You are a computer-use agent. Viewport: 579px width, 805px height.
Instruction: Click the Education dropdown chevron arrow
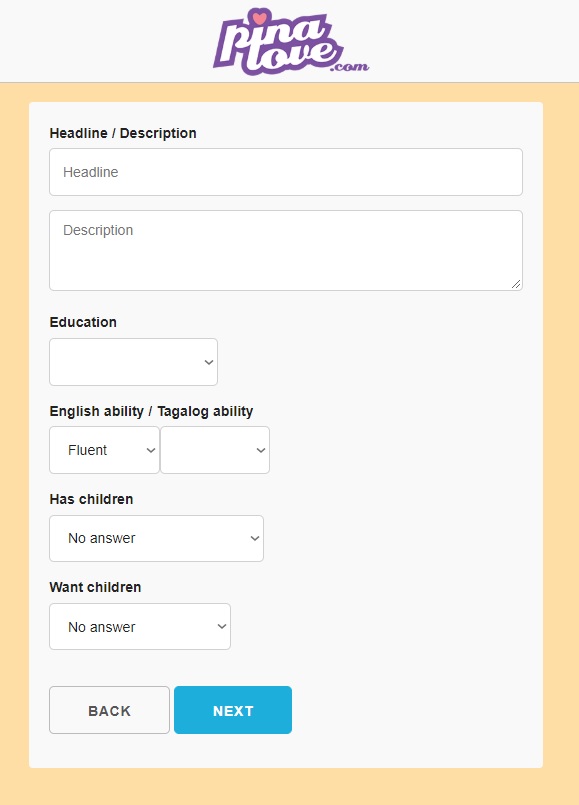point(208,362)
